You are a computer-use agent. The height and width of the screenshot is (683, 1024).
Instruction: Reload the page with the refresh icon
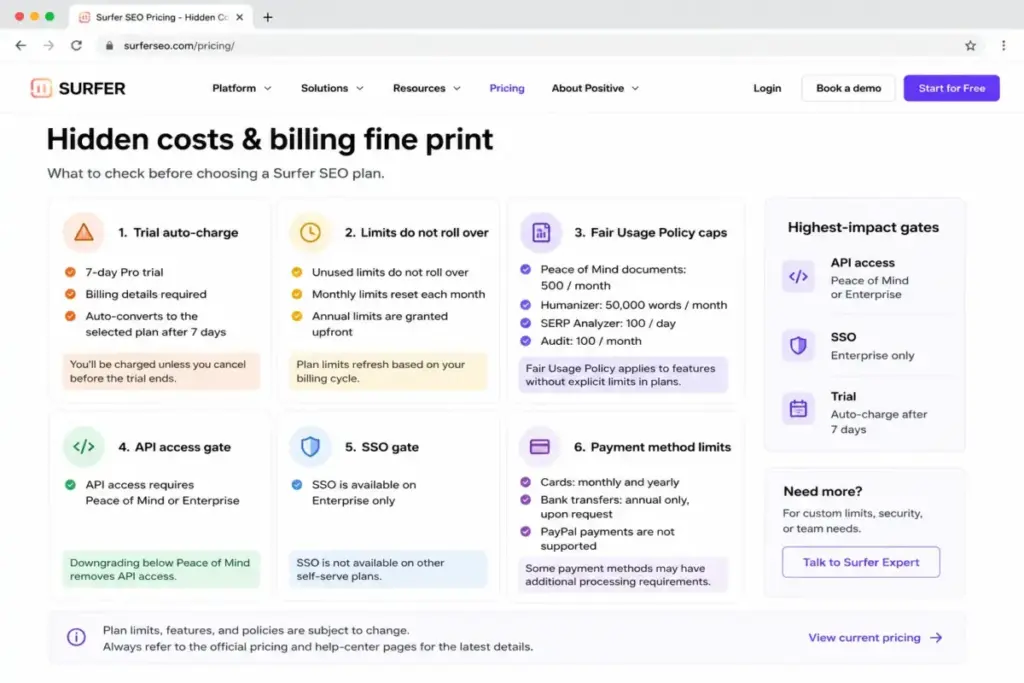click(76, 45)
